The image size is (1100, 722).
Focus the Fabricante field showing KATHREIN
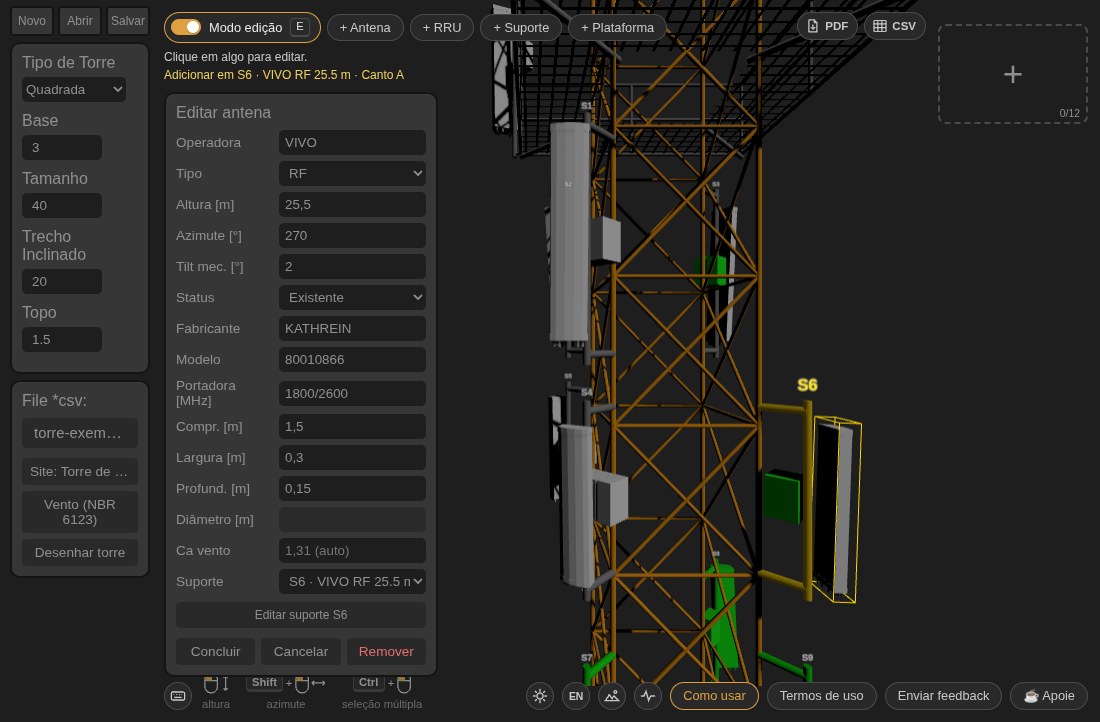tap(352, 328)
